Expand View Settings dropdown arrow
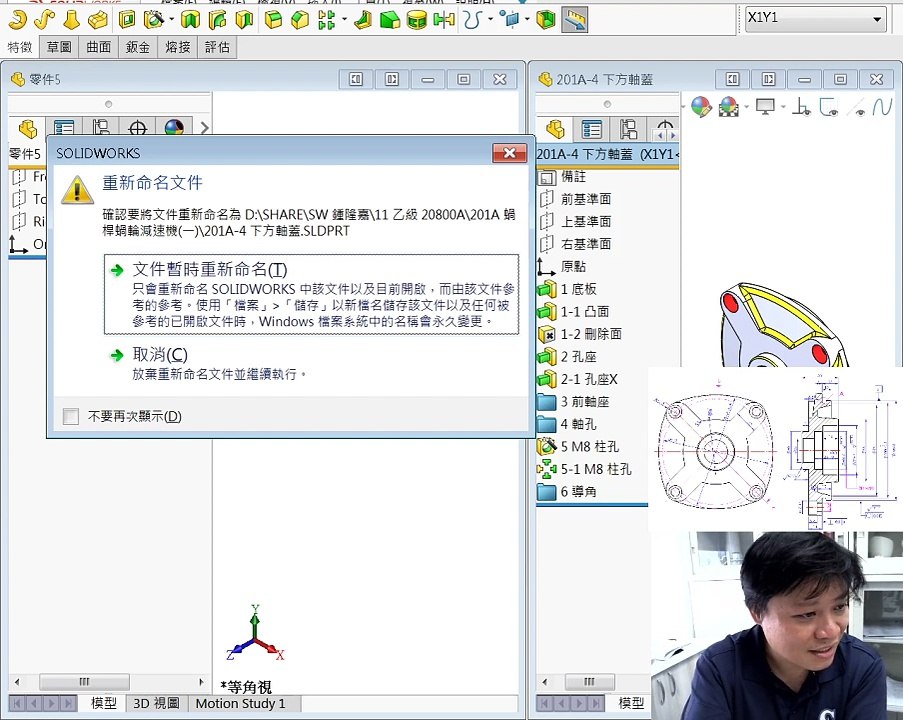 pyautogui.click(x=783, y=107)
